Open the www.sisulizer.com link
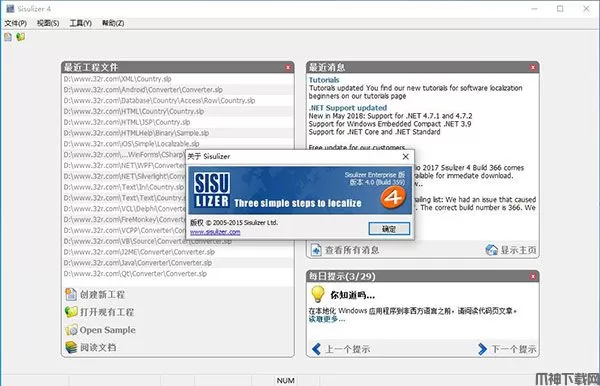The image size is (600, 386). pyautogui.click(x=215, y=232)
